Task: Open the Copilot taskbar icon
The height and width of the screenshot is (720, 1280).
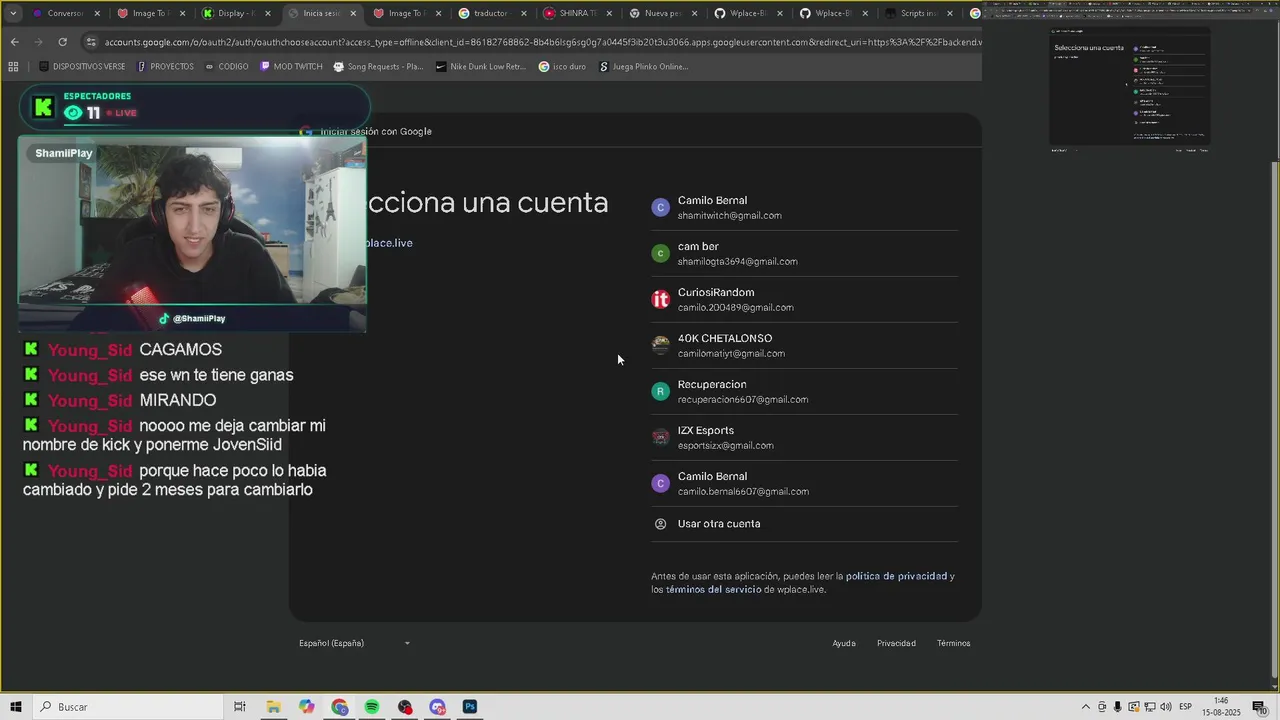Action: tap(306, 707)
